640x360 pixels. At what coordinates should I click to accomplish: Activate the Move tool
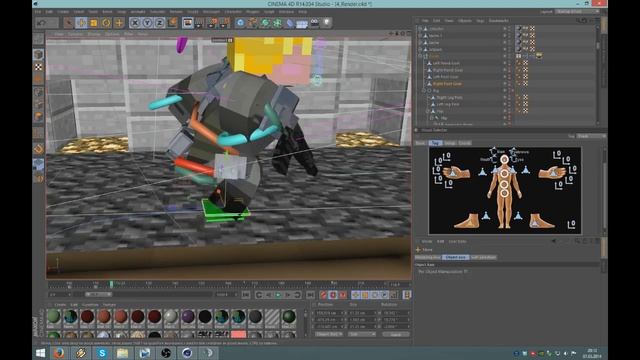click(x=81, y=23)
